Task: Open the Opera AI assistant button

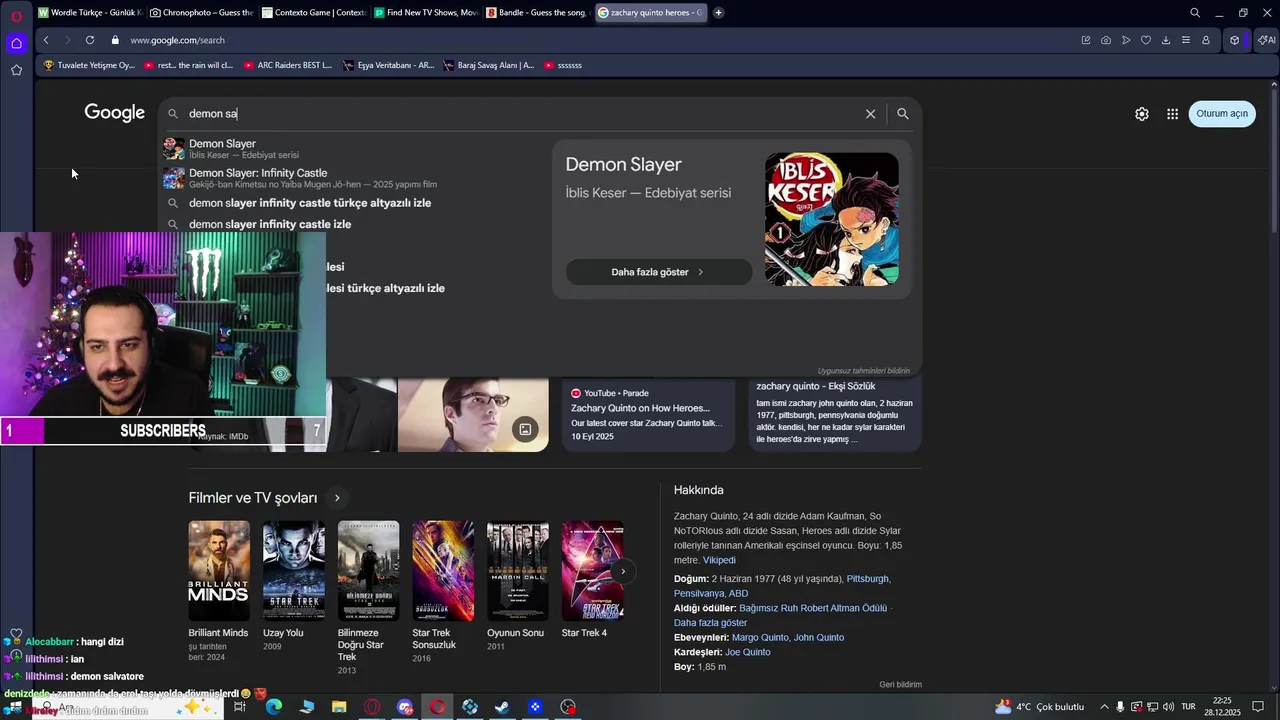Action: click(x=1266, y=40)
